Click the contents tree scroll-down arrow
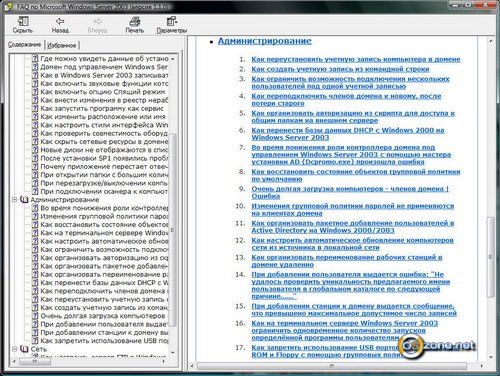Image resolution: width=500 pixels, height=376 pixels. point(173,352)
